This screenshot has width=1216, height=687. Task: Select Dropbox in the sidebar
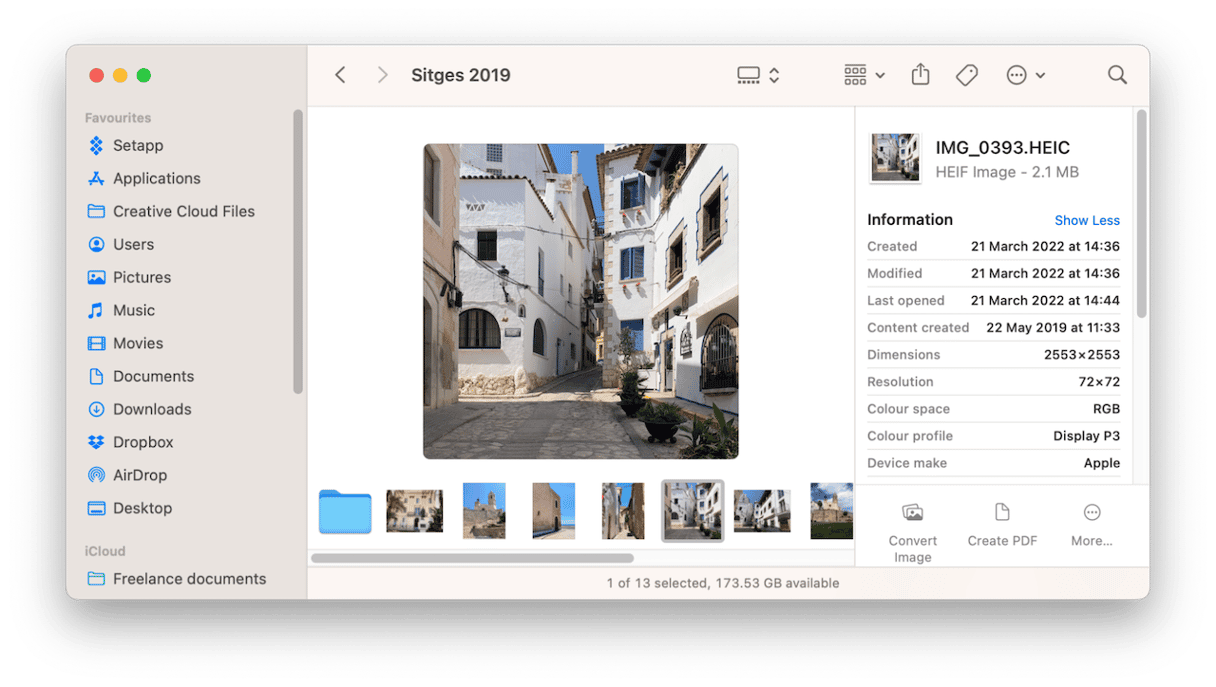coord(143,442)
